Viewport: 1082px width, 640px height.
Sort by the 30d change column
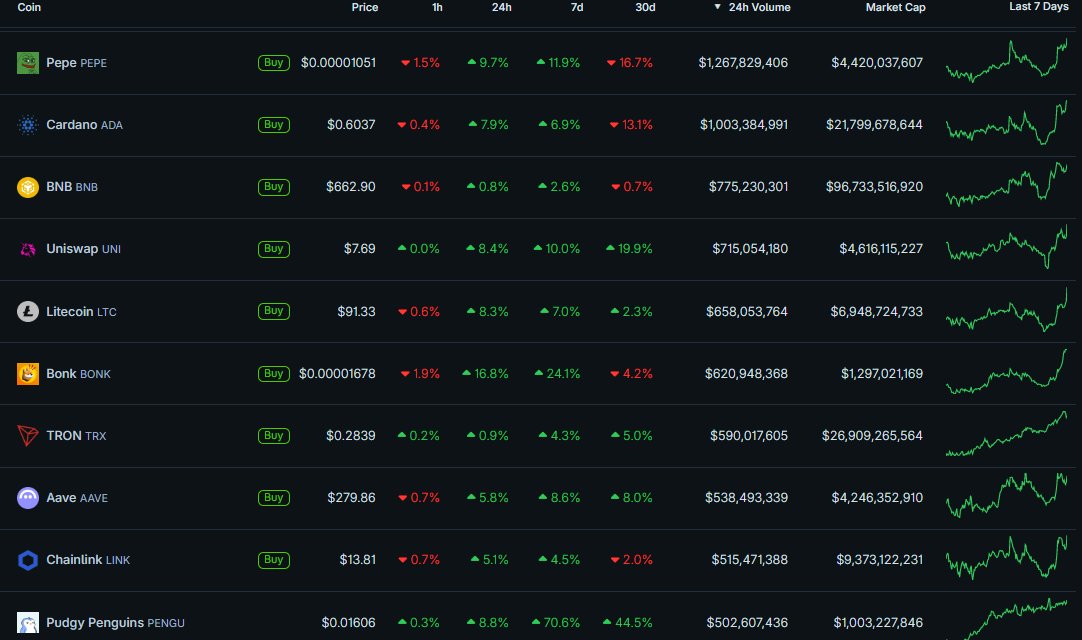pyautogui.click(x=645, y=7)
